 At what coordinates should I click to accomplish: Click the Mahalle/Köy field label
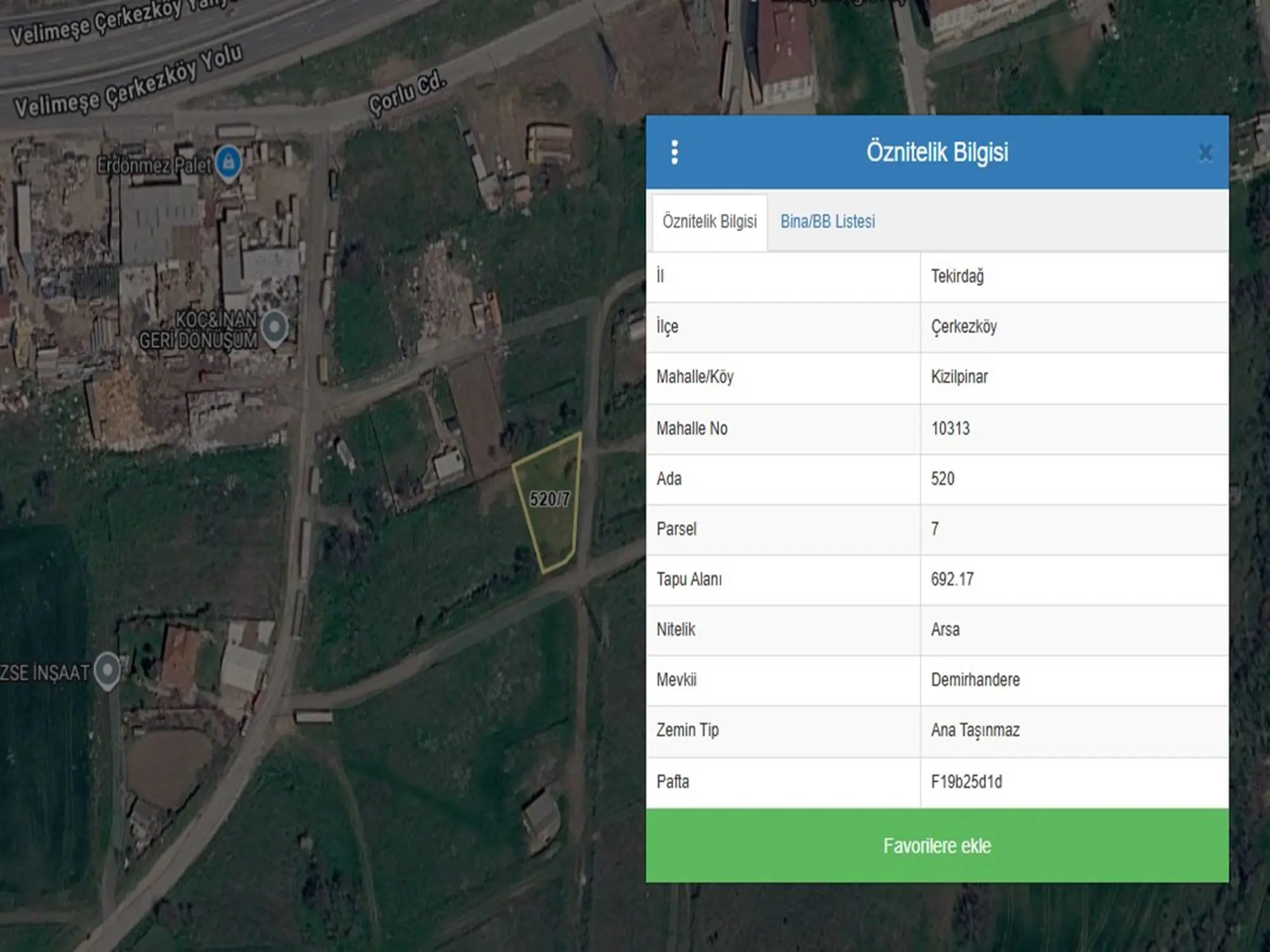click(x=695, y=377)
